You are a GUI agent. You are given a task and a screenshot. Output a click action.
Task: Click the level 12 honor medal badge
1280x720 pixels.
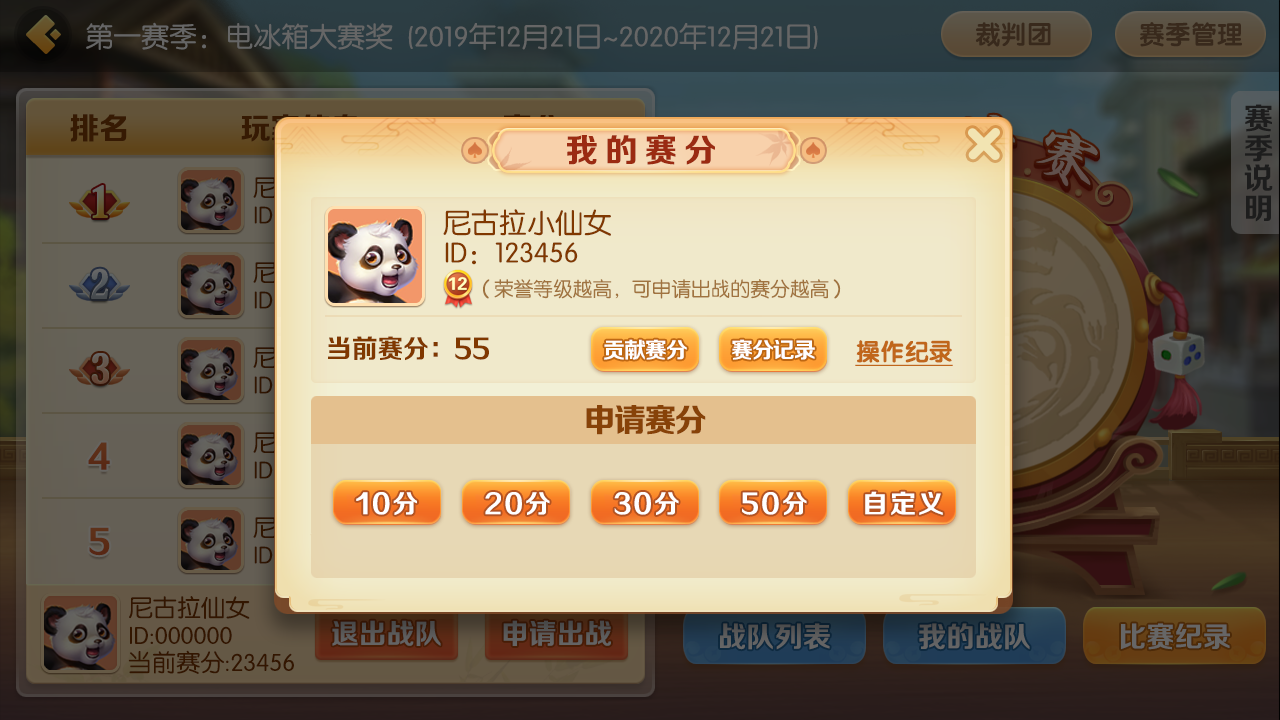click(x=458, y=288)
